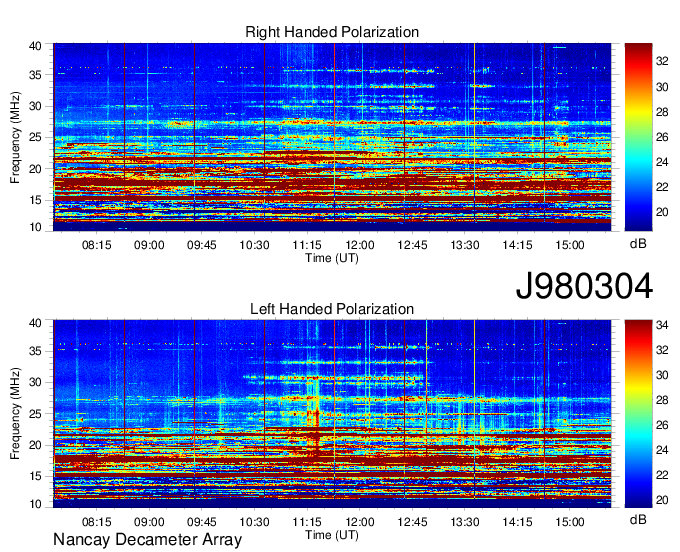Click the 30 MHz tick on Right Handed plot
This screenshot has width=680, height=552.
click(35, 107)
